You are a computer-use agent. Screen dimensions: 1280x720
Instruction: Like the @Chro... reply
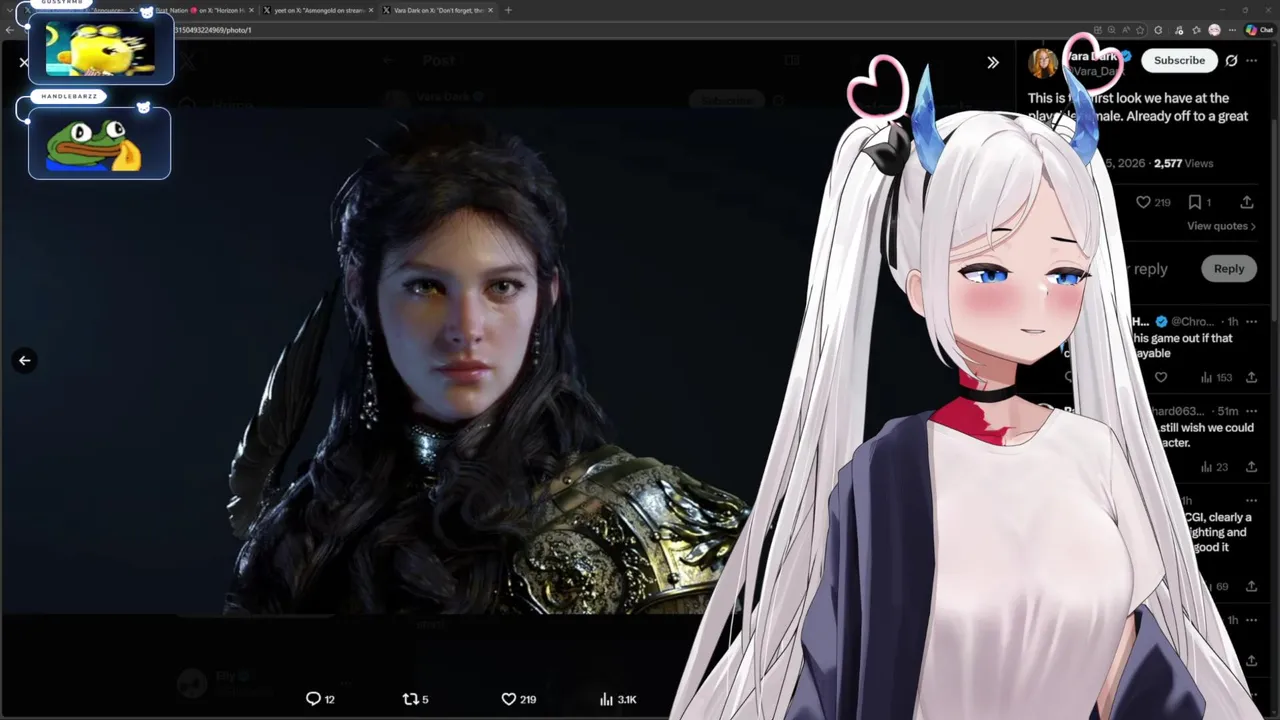click(x=1161, y=377)
